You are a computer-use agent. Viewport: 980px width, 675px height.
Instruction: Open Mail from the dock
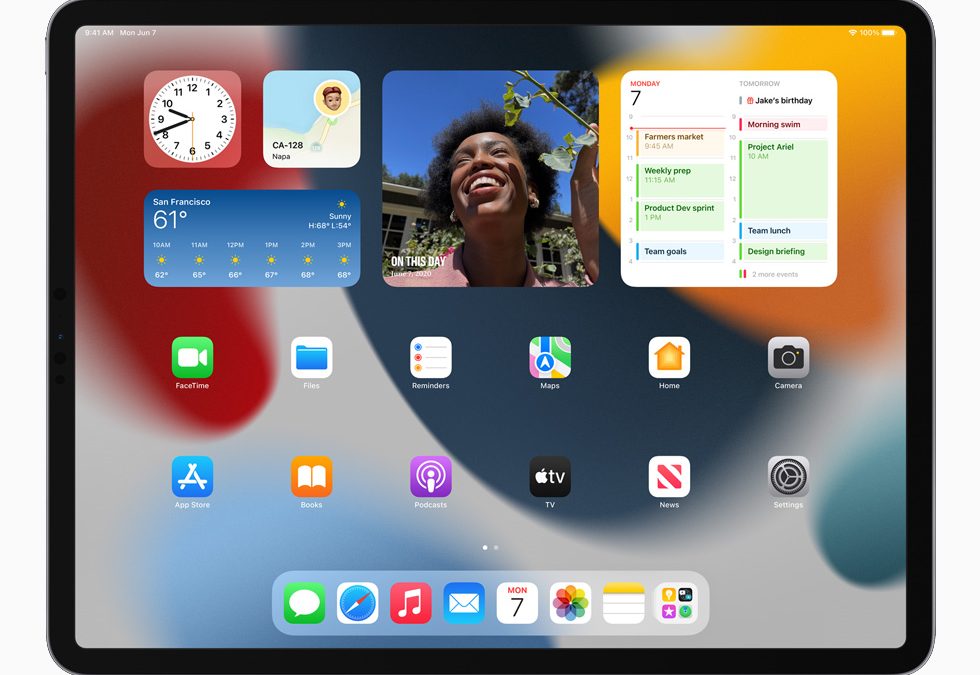point(464,603)
